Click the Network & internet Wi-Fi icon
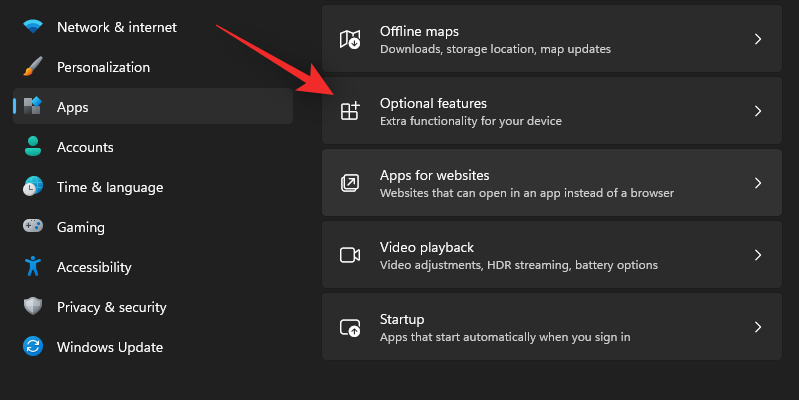799x400 pixels. 33,27
